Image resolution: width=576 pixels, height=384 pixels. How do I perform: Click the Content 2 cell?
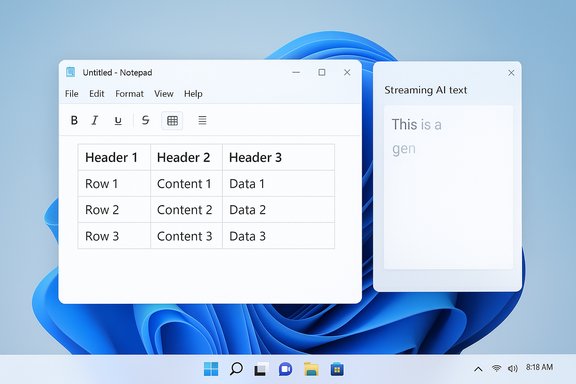coord(186,209)
